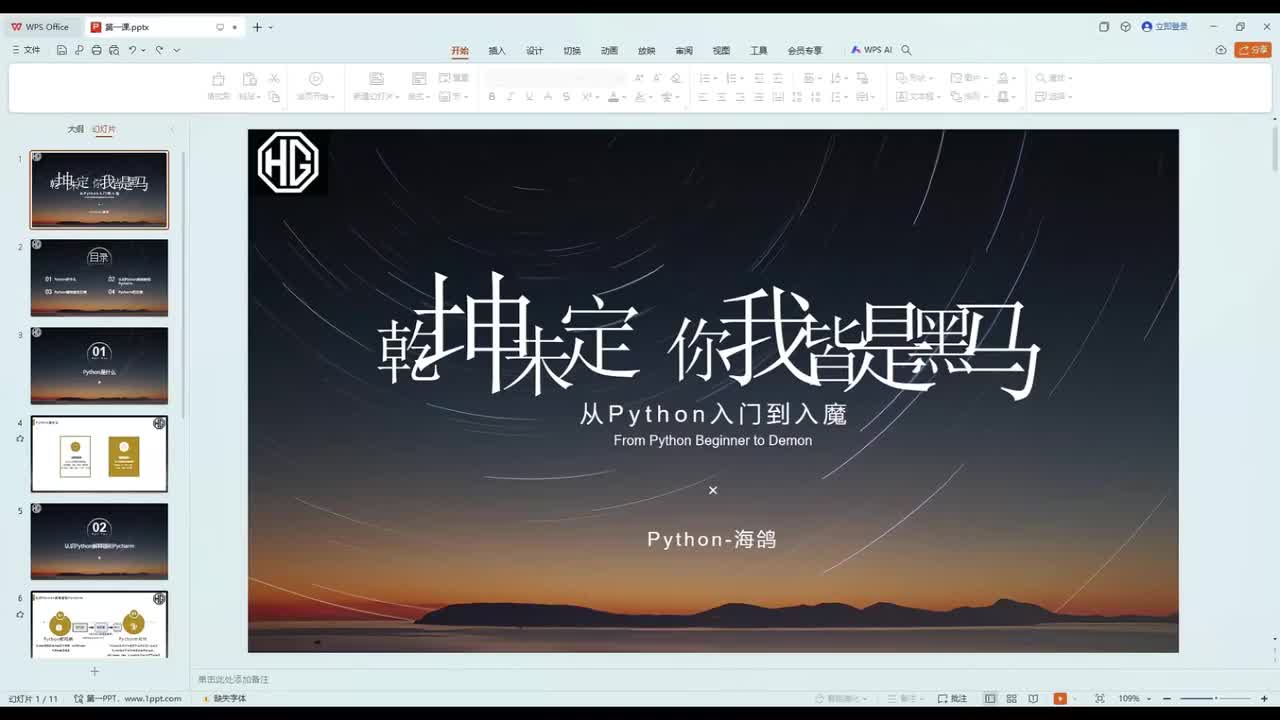Toggle the 批注 comments button in status bar

point(953,699)
